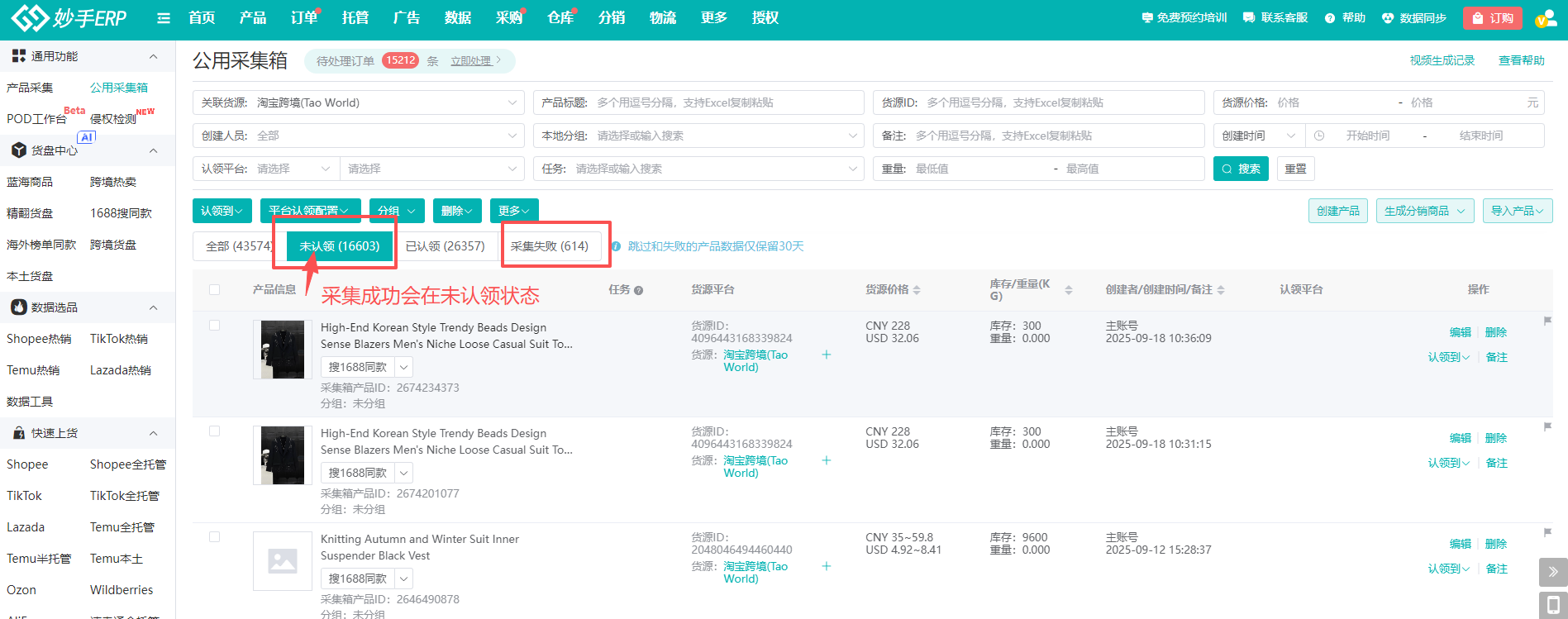
Task: Check the box for product 2674234373
Action: point(215,326)
